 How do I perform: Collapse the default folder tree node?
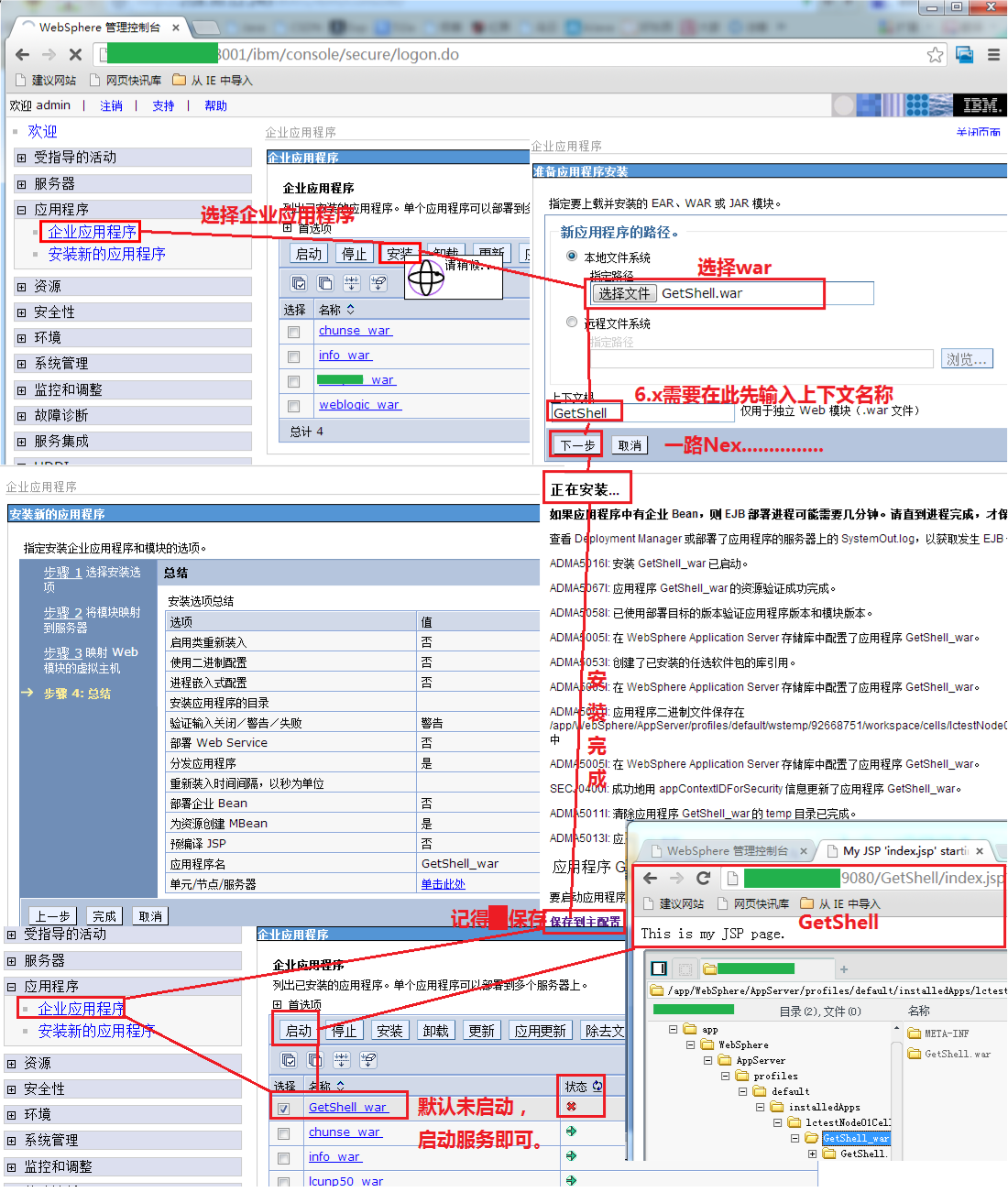pyautogui.click(x=743, y=1091)
